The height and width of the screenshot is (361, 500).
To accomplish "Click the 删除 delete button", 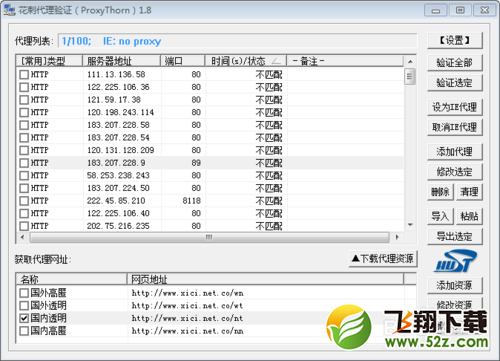I will (x=440, y=192).
